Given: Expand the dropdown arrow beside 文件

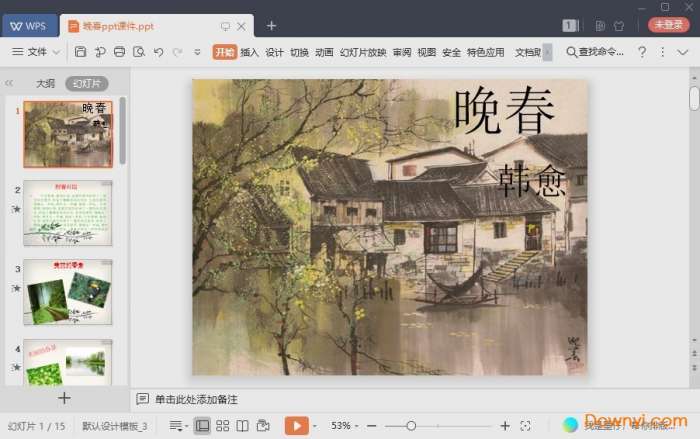Looking at the screenshot, I should click(x=56, y=52).
